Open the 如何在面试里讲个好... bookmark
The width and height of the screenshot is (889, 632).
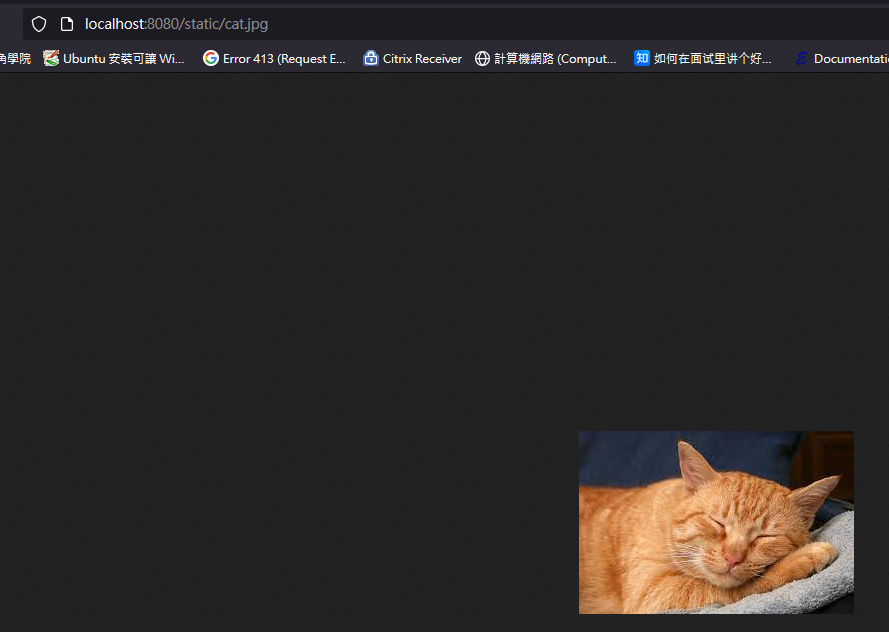click(703, 58)
